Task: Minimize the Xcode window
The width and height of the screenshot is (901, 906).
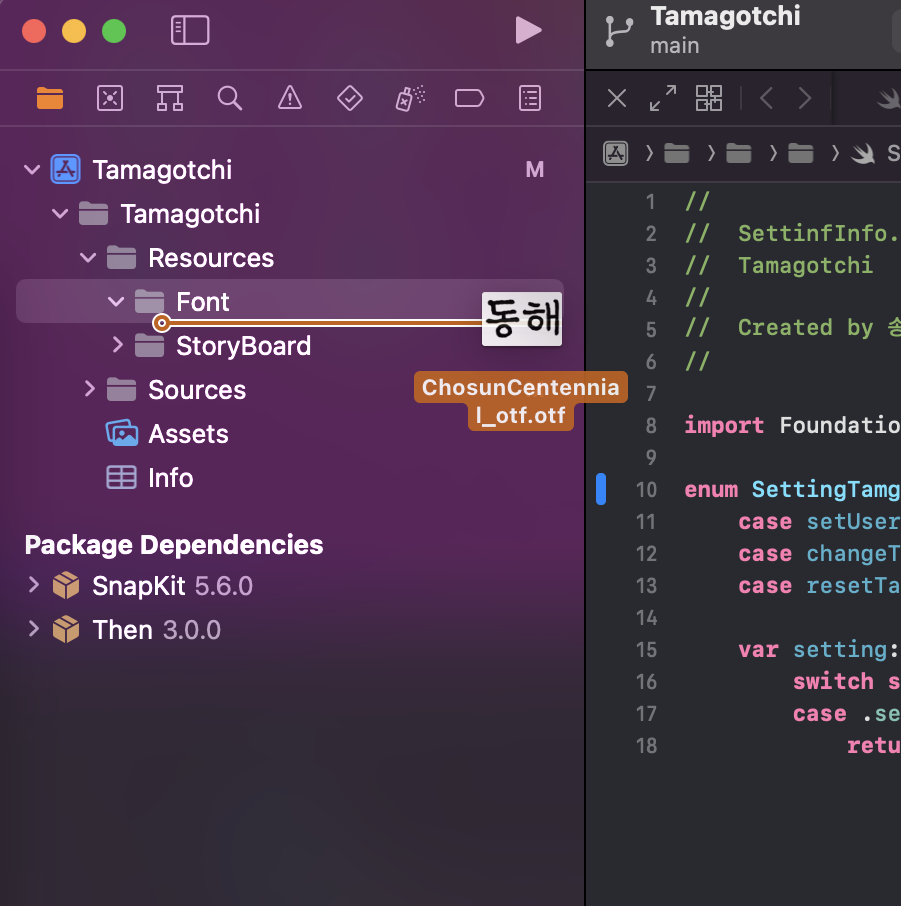Action: (x=74, y=31)
